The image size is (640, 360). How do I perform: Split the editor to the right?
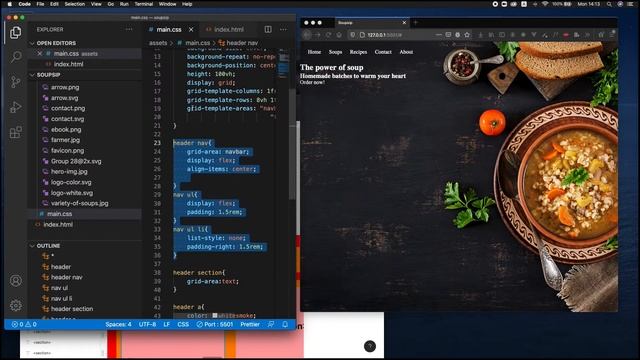(268, 29)
